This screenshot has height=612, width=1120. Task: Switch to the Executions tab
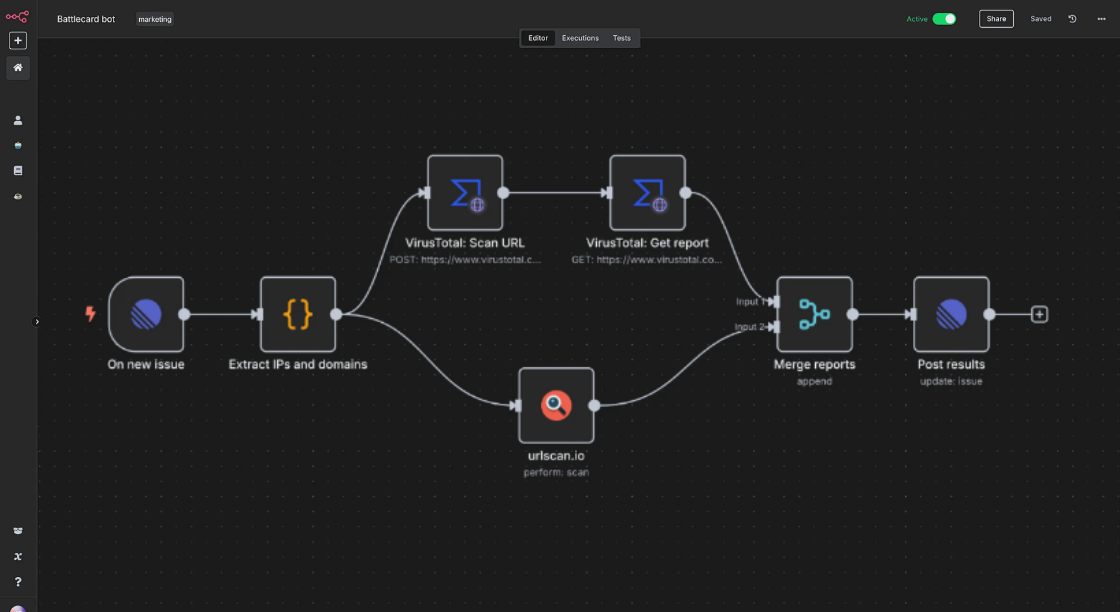580,38
